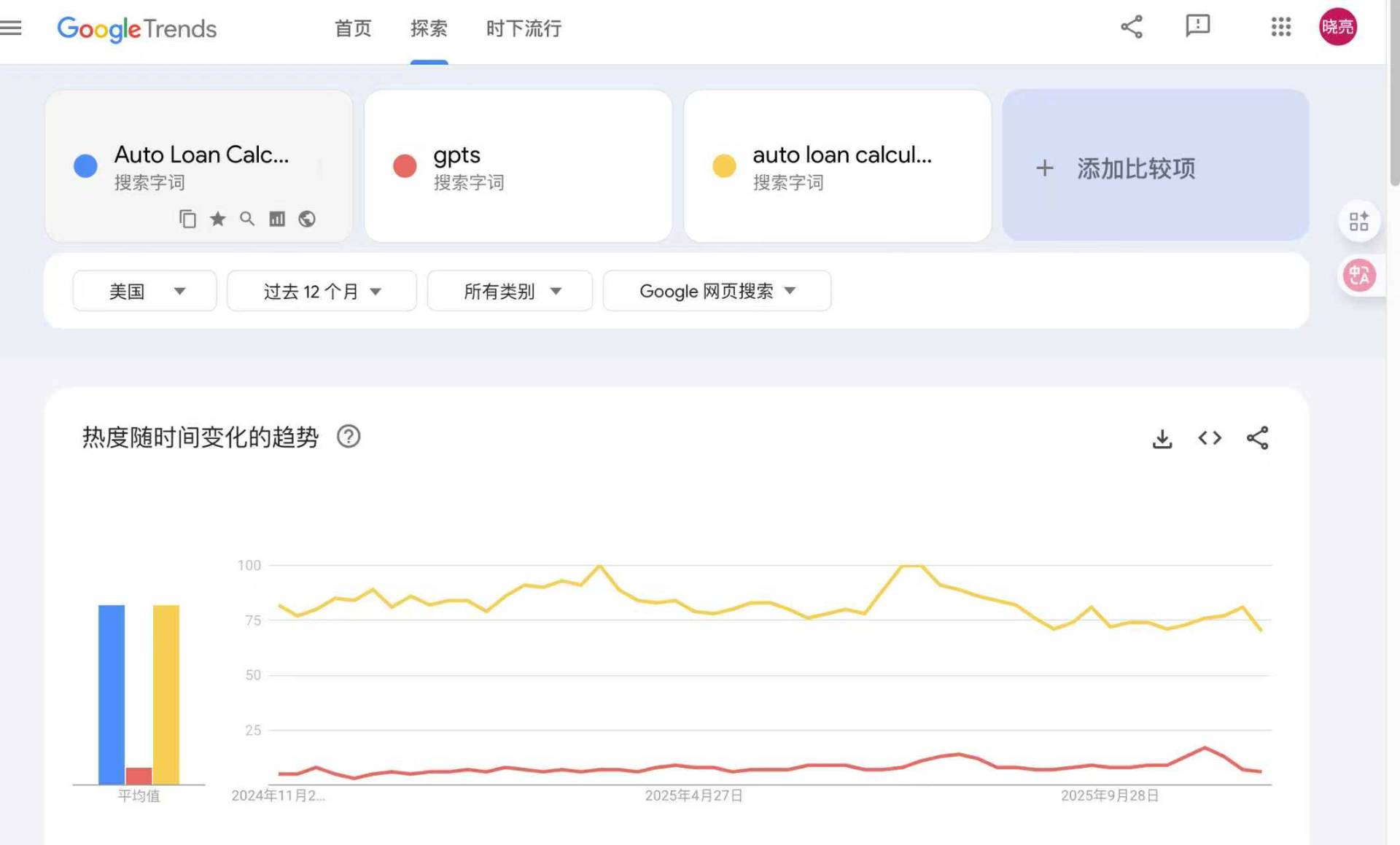Screen dimensions: 1400x845
Task: Open the 所有类别 category dropdown
Action: click(x=510, y=291)
